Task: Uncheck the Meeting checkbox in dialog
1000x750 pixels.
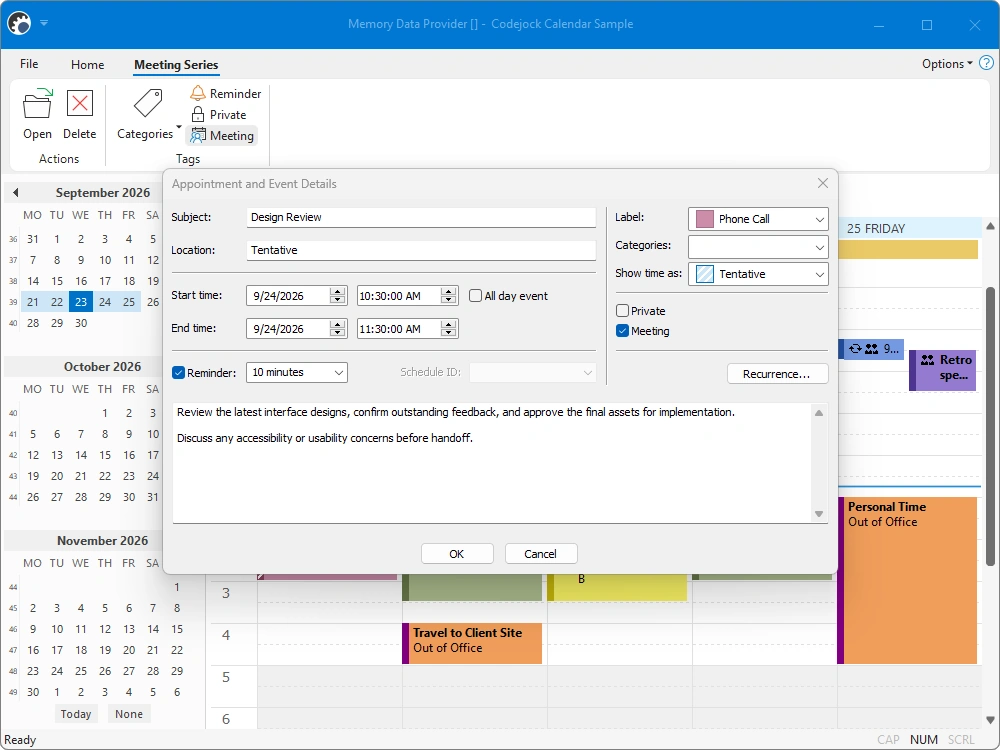Action: tap(622, 330)
